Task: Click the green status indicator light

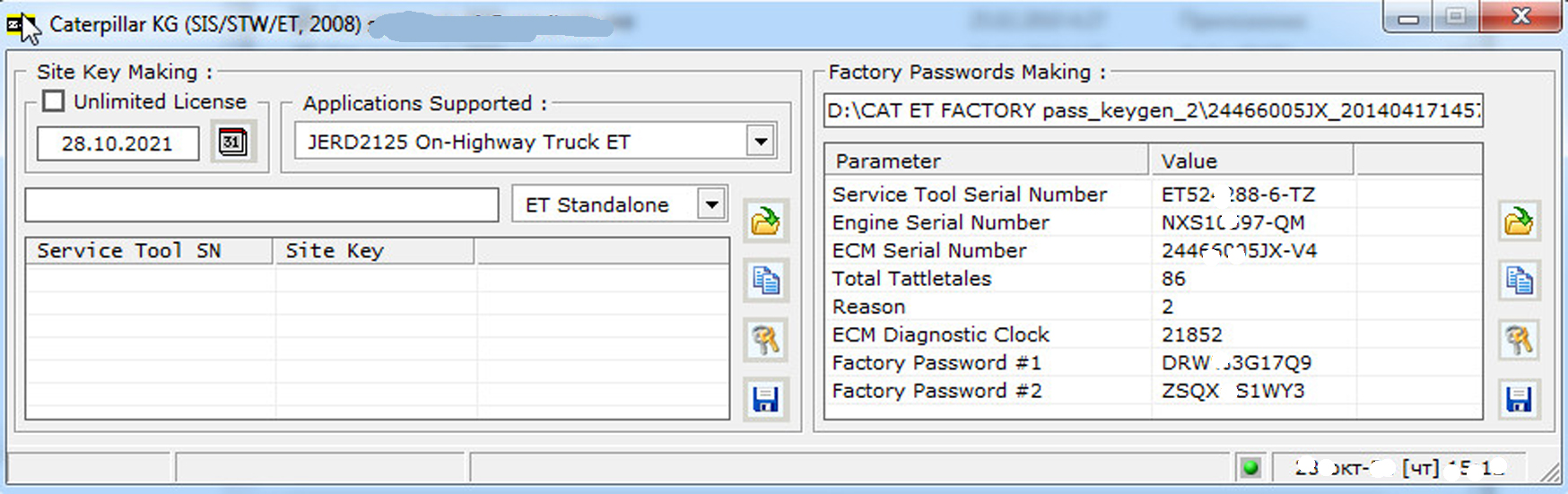Action: (1250, 467)
